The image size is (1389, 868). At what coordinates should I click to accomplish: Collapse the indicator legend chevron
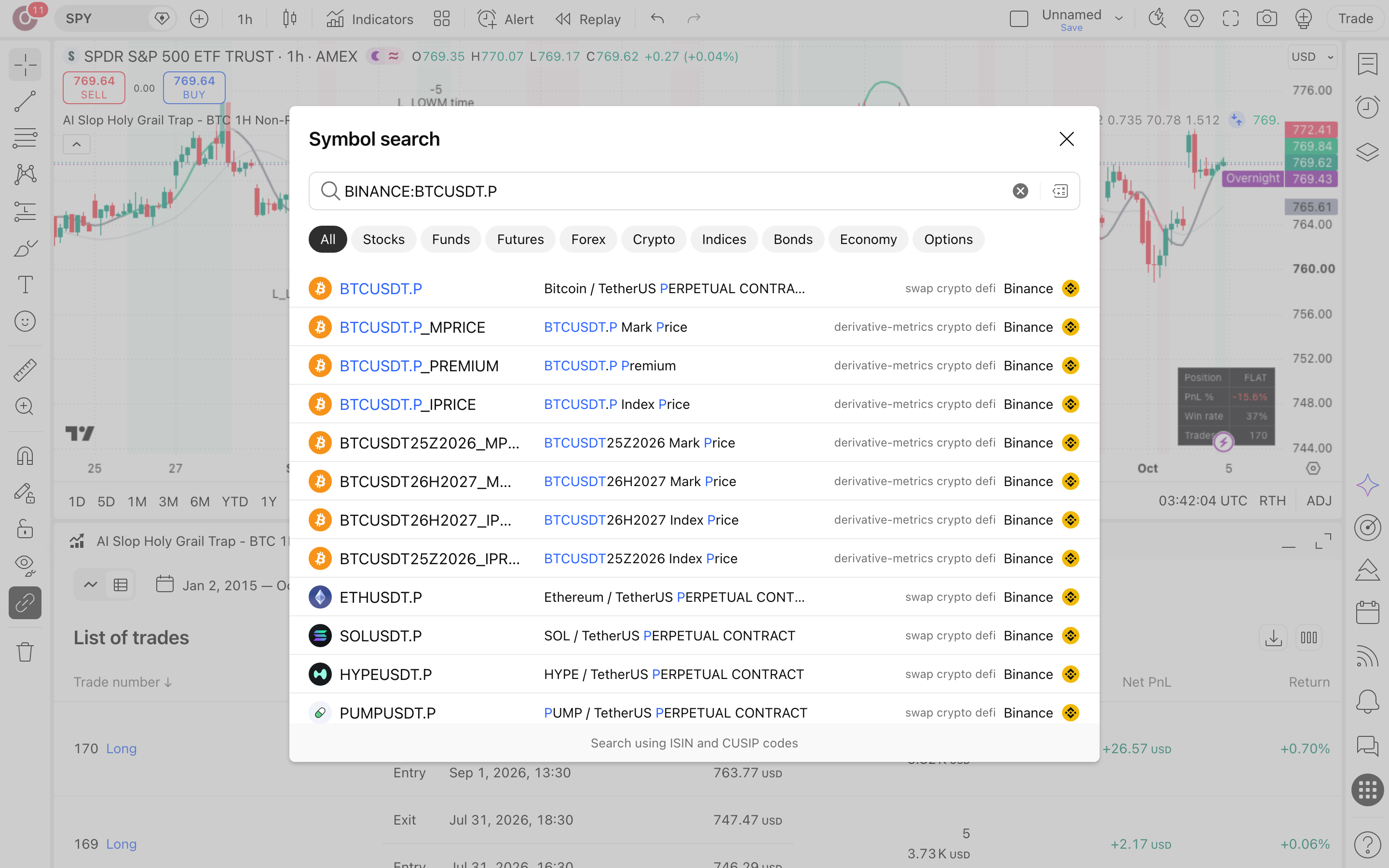[76, 144]
